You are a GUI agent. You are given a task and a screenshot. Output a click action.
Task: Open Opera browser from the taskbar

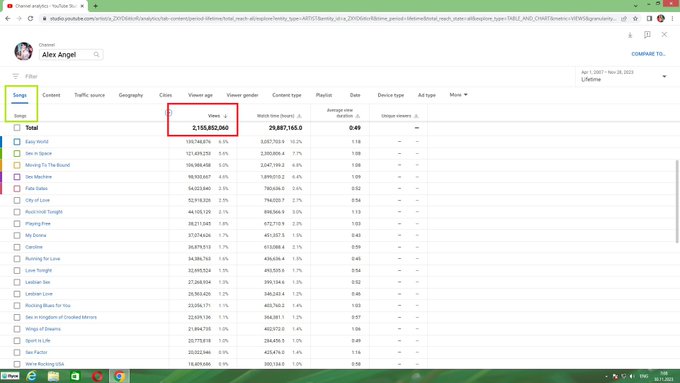(x=97, y=376)
